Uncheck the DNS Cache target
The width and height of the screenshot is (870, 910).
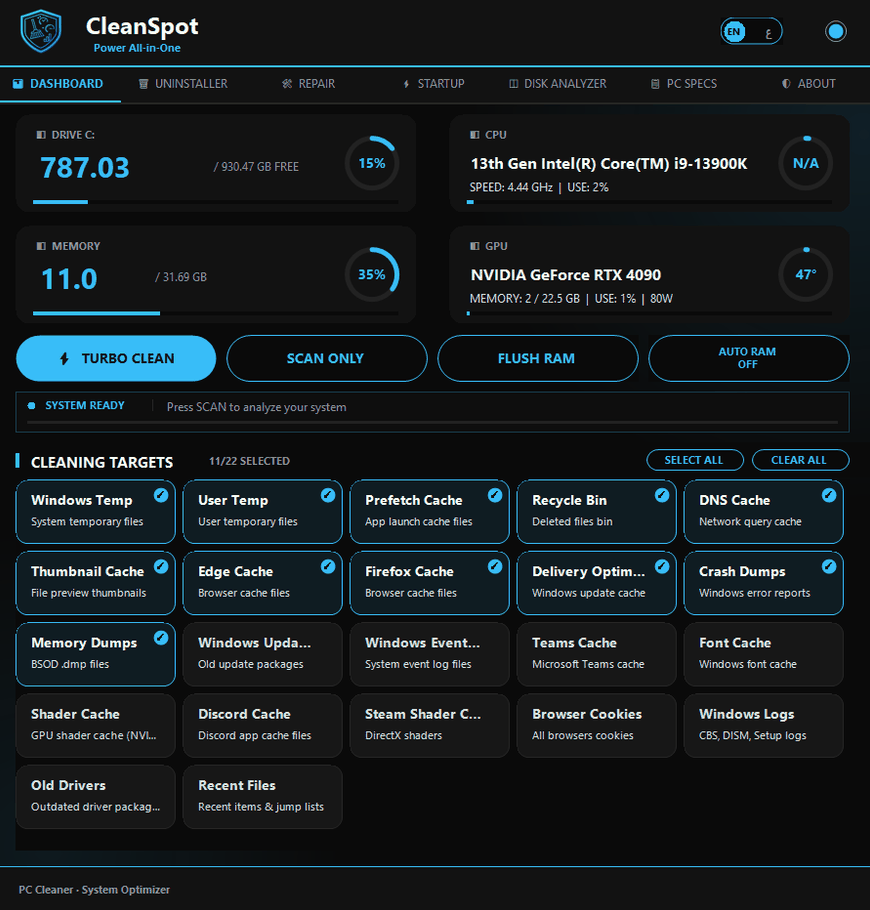click(764, 511)
